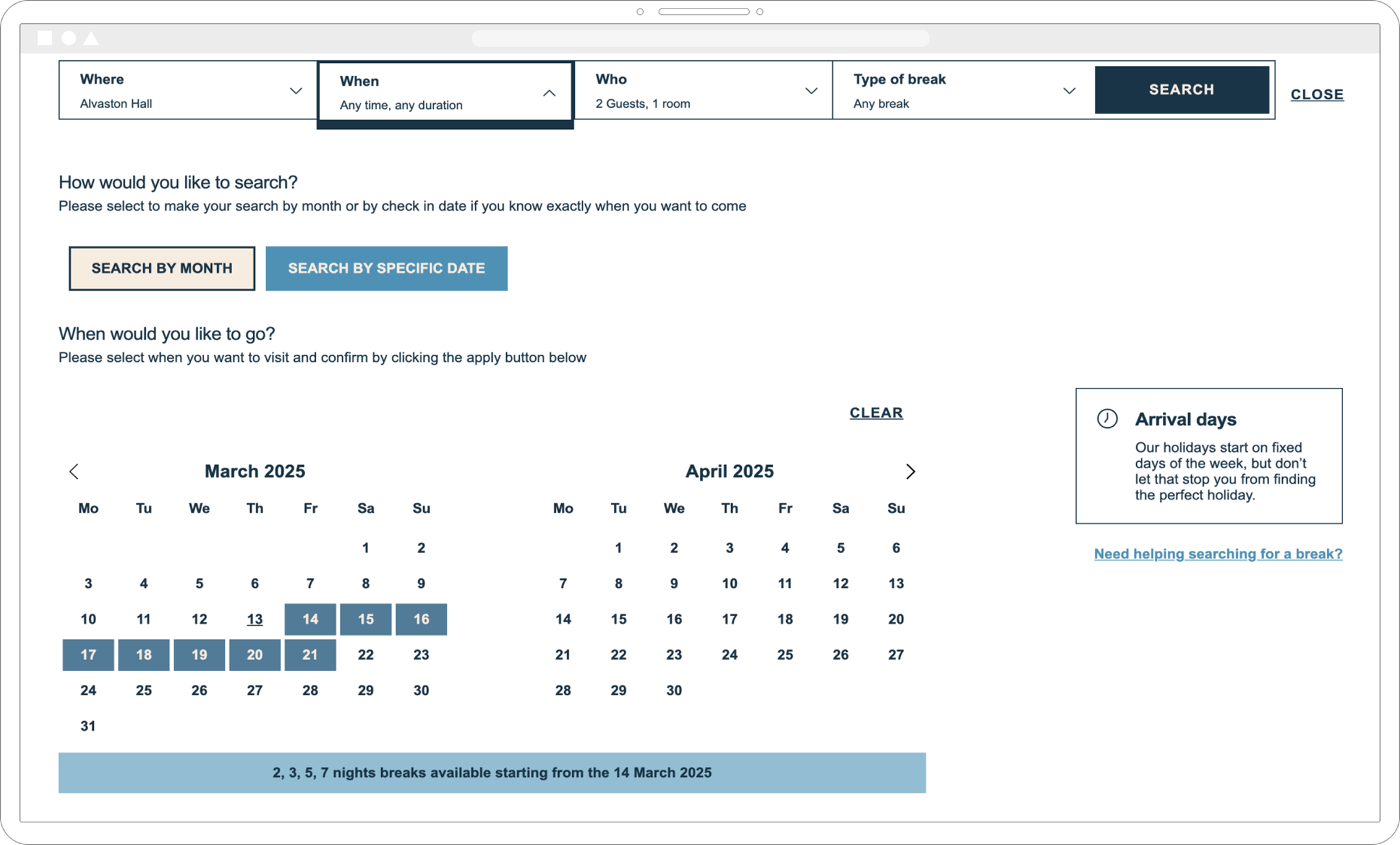Navigate to next month with right arrow
This screenshot has height=845, width=1400.
[911, 471]
